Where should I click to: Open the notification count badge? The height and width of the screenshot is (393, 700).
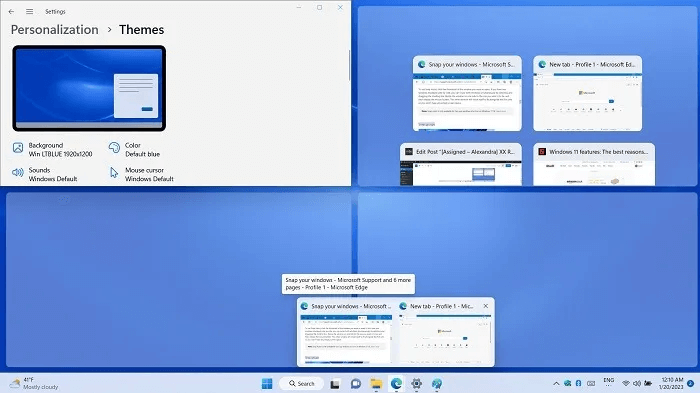coord(691,384)
